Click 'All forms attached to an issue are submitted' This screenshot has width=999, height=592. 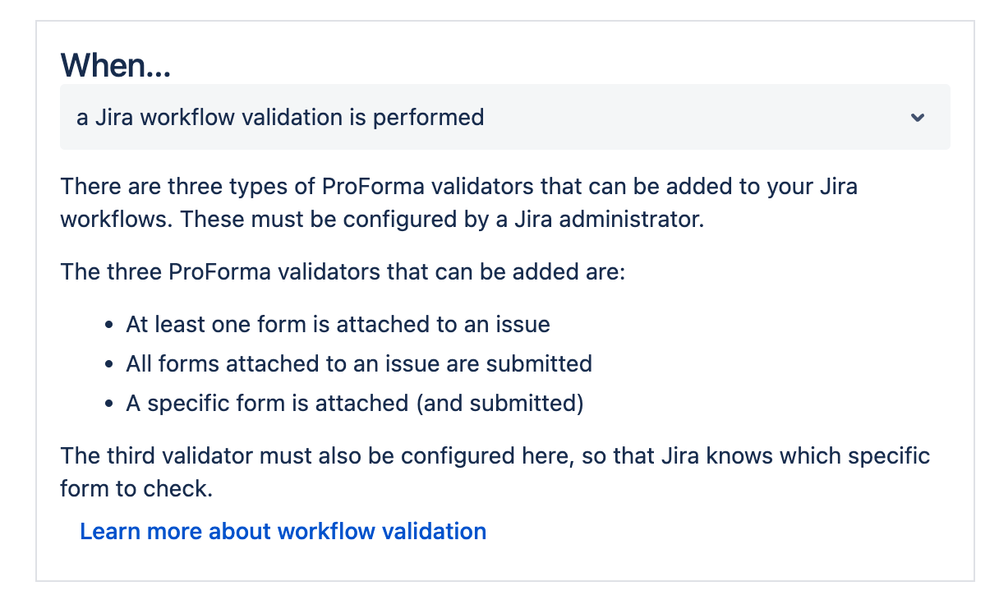pyautogui.click(x=359, y=363)
